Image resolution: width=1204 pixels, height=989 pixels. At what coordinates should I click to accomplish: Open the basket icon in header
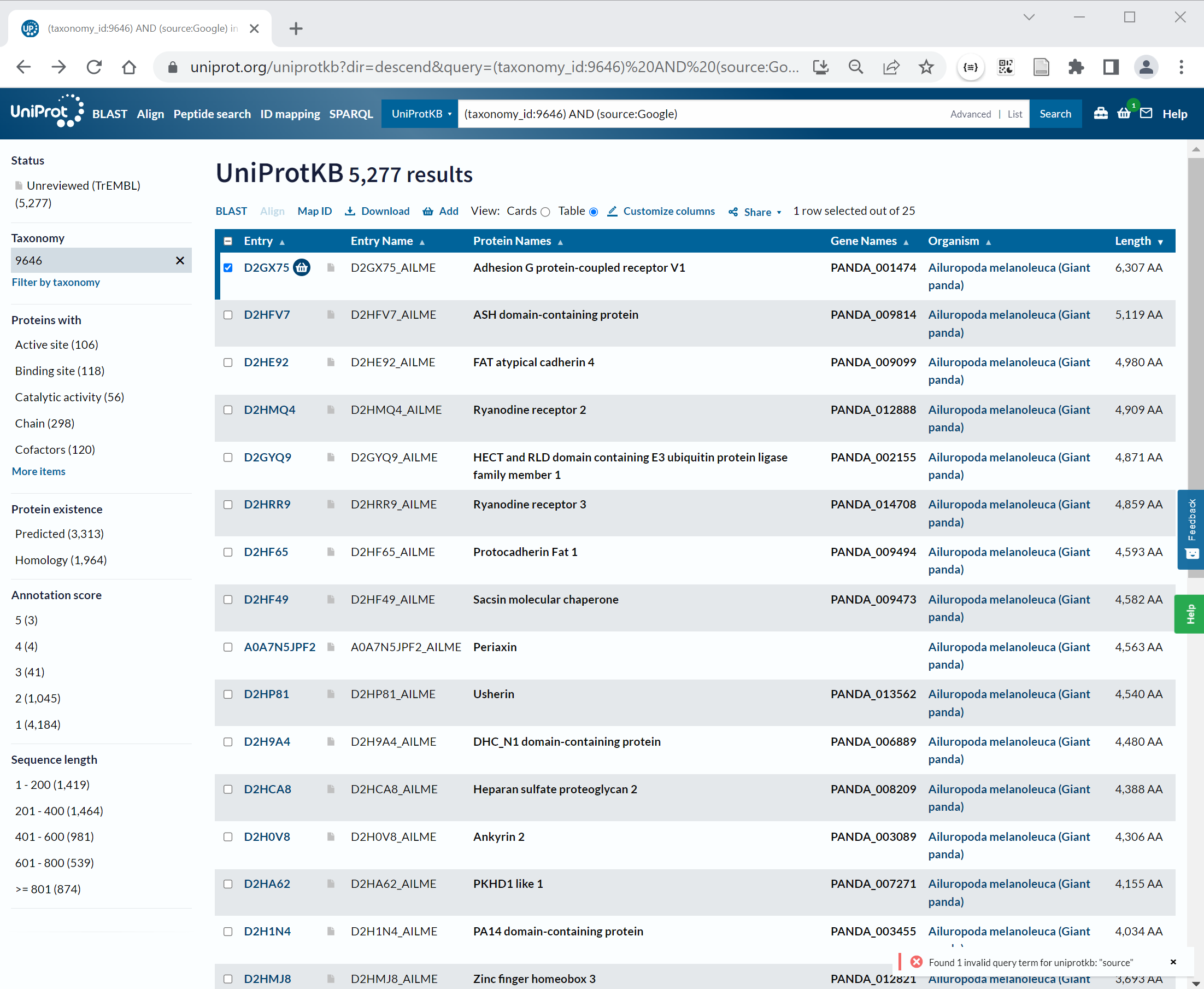[x=1124, y=113]
